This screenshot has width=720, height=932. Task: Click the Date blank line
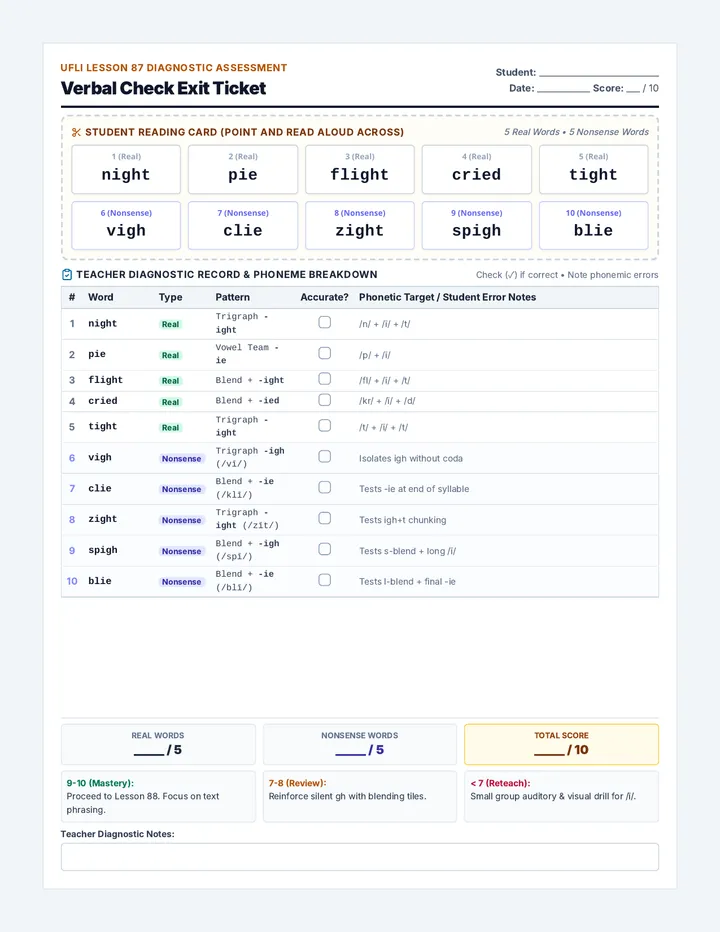[x=562, y=88]
